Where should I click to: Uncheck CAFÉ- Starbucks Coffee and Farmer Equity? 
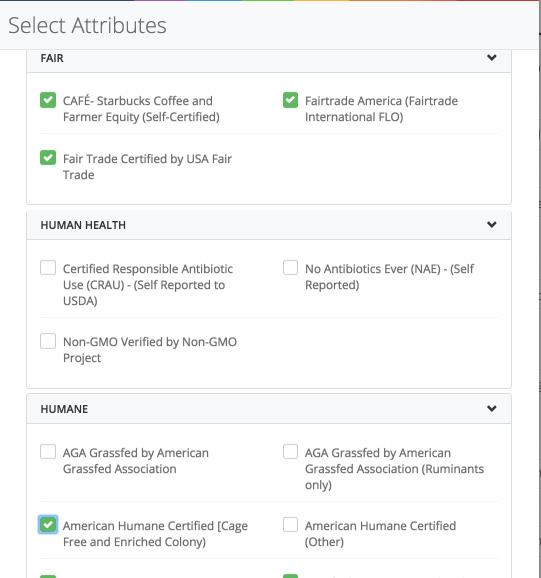[x=48, y=100]
